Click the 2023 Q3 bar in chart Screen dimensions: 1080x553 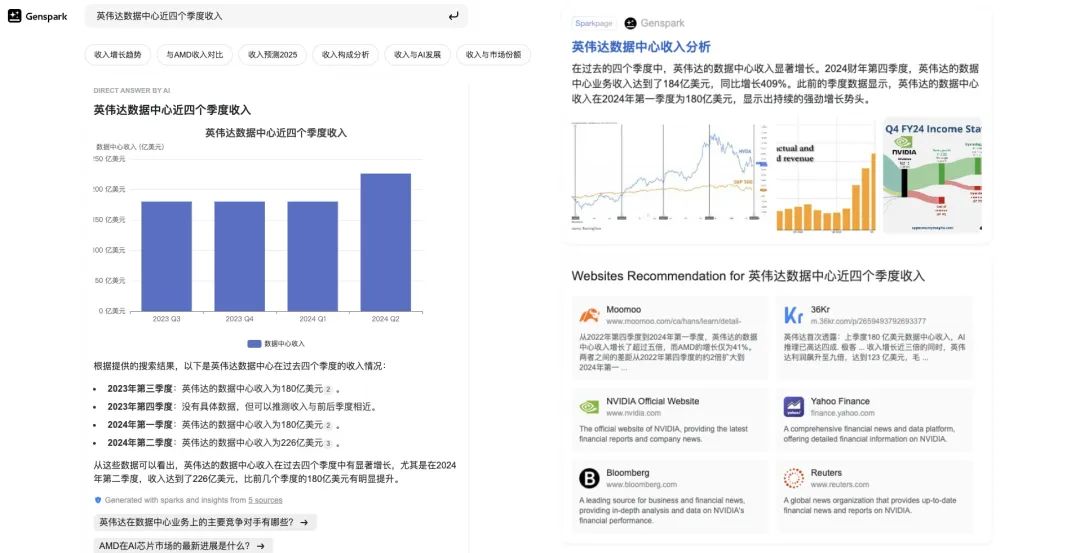[166, 256]
